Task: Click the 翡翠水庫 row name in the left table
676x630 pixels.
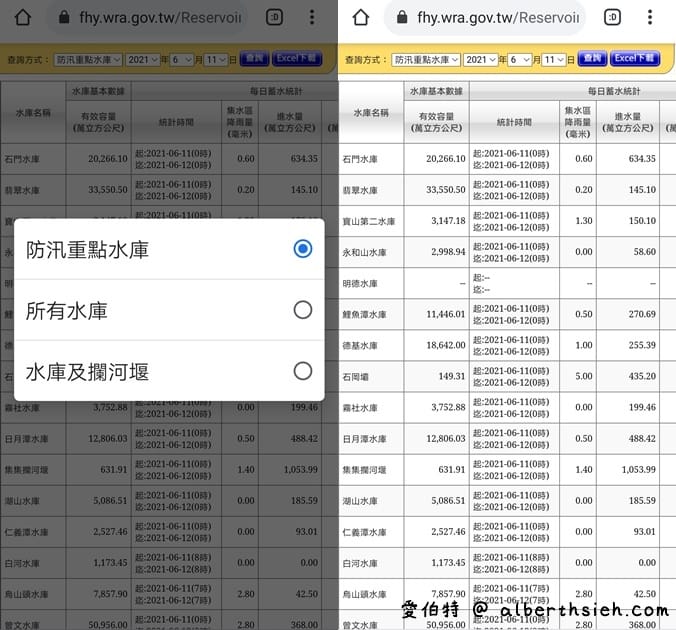Action: [x=22, y=190]
